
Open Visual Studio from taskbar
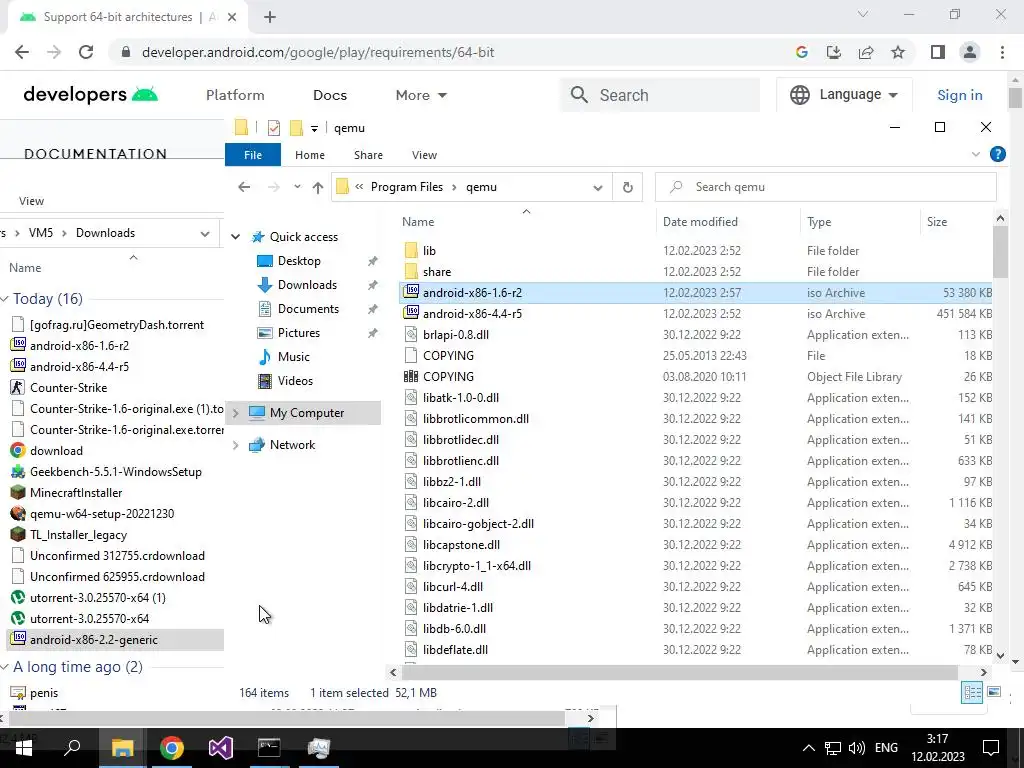(221, 748)
